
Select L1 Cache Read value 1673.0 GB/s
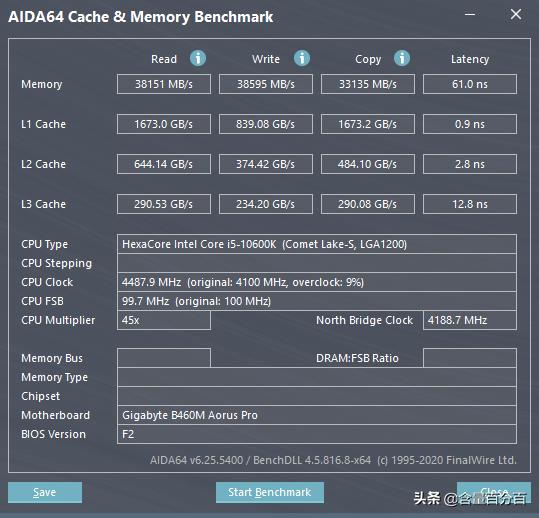point(164,124)
